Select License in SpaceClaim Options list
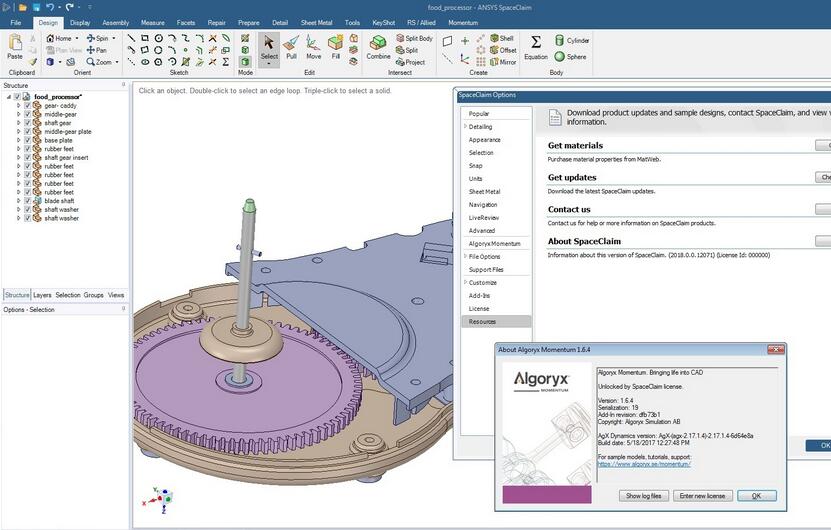The width and height of the screenshot is (831, 530). click(x=479, y=308)
